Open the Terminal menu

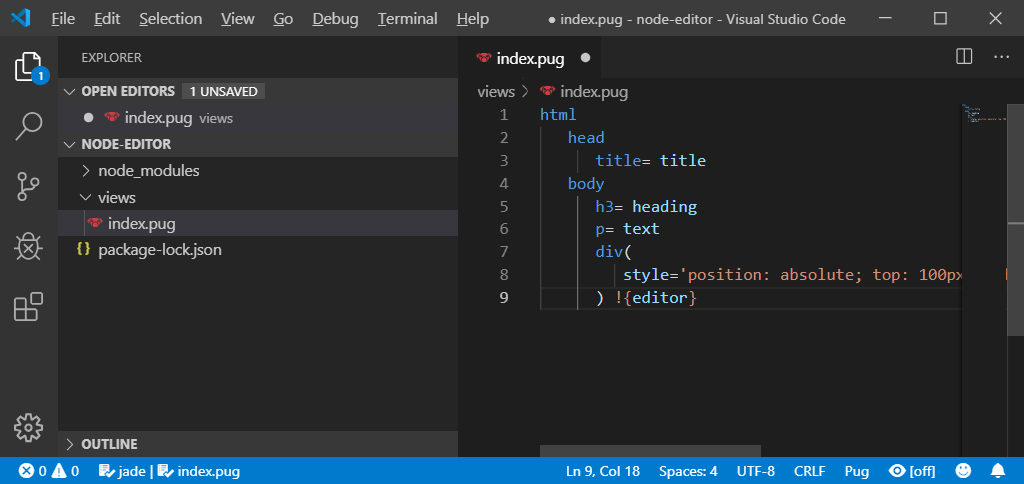click(408, 19)
